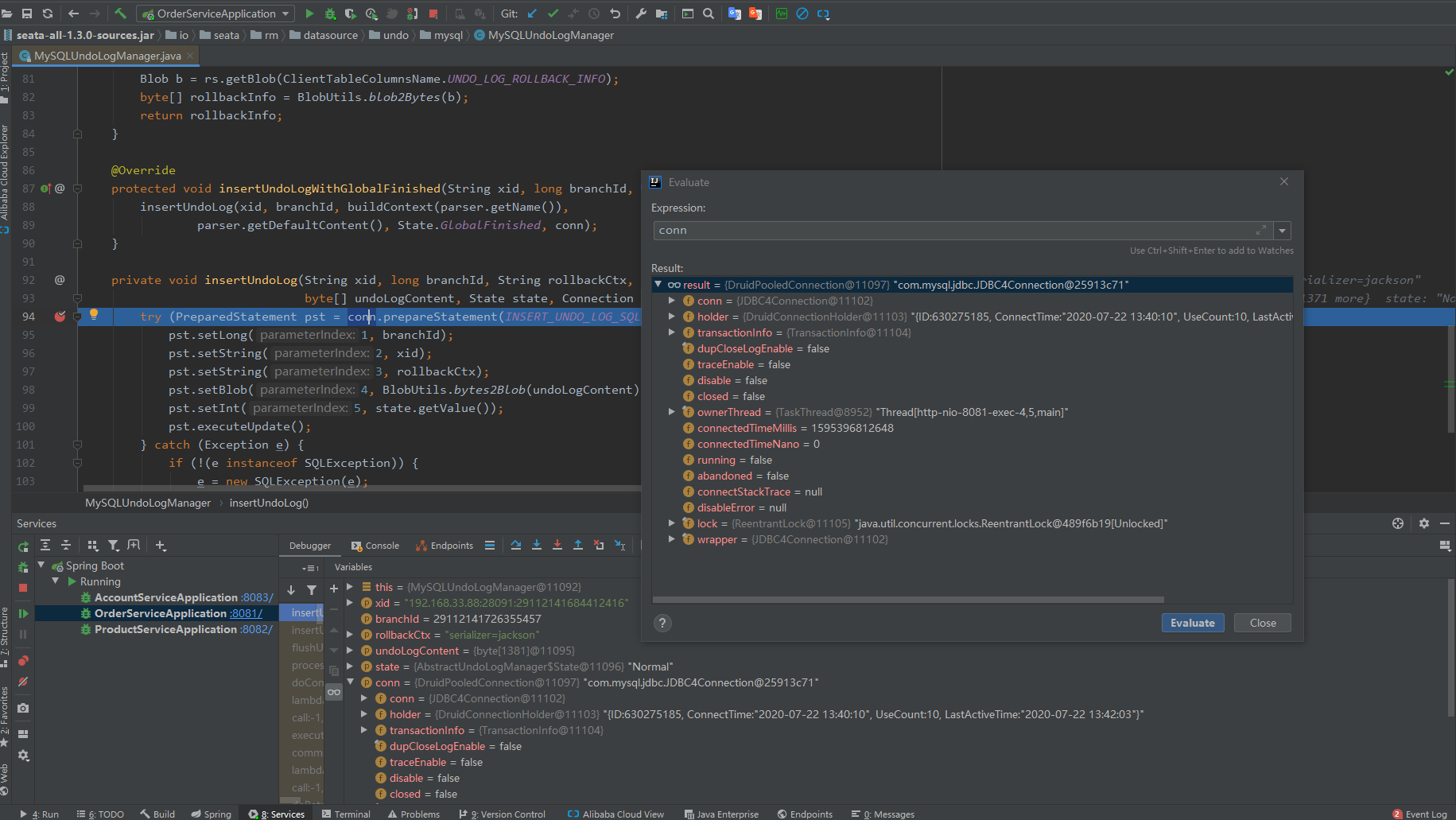
Task: Stop the application with the red square in top toolbar
Action: pos(433,14)
